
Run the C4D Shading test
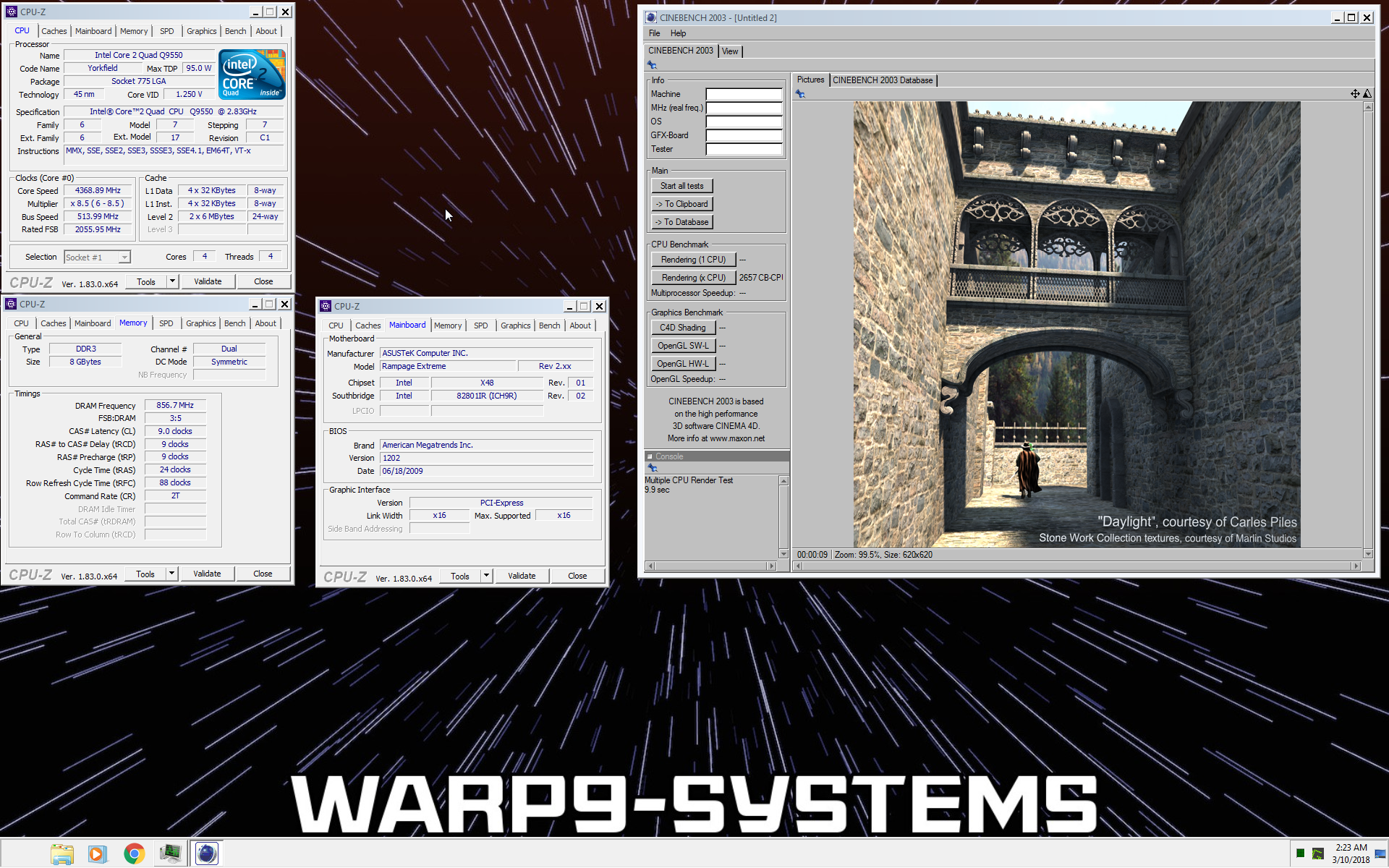coord(683,328)
